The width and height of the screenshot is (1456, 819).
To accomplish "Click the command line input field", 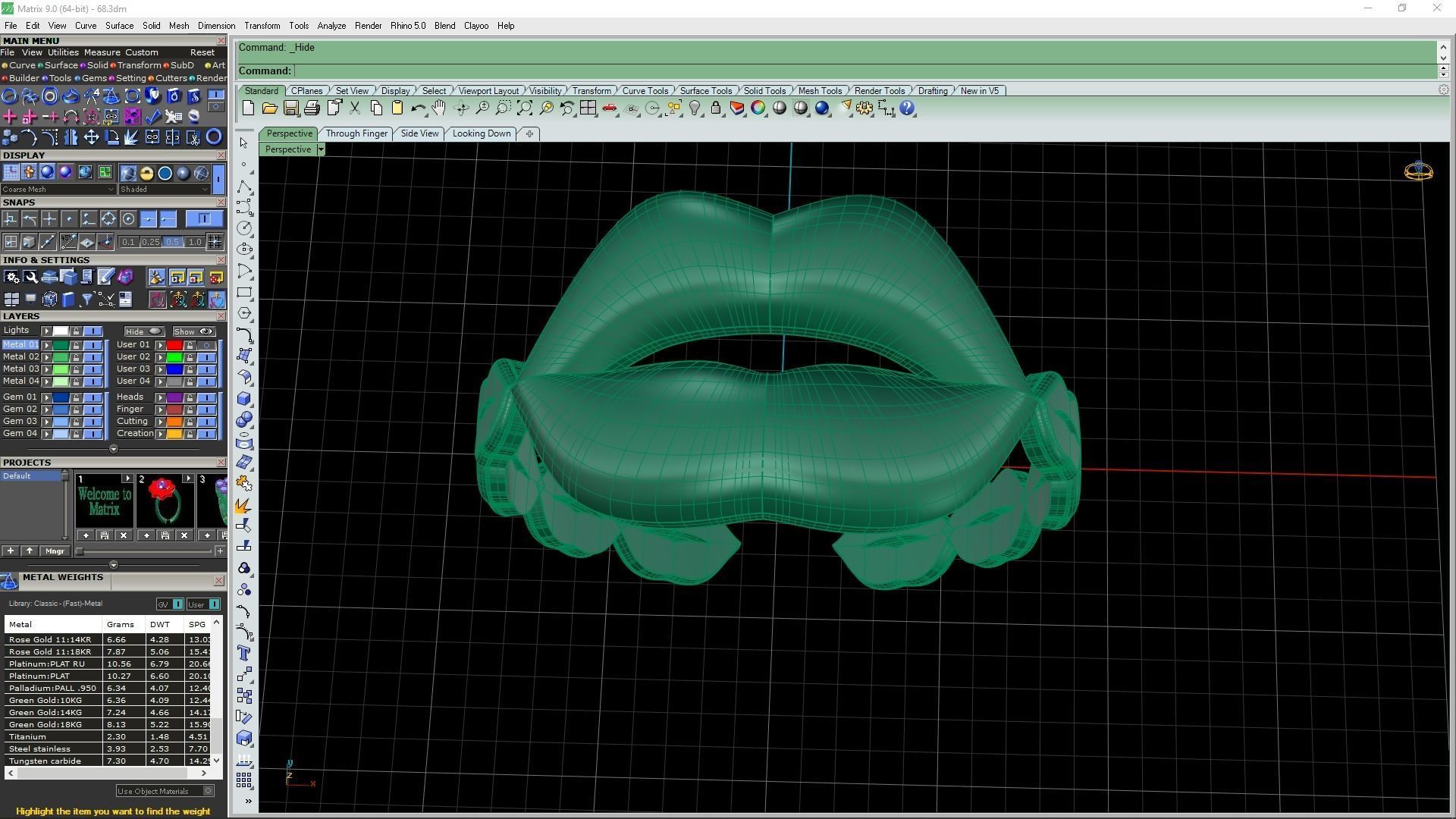I will 864,71.
